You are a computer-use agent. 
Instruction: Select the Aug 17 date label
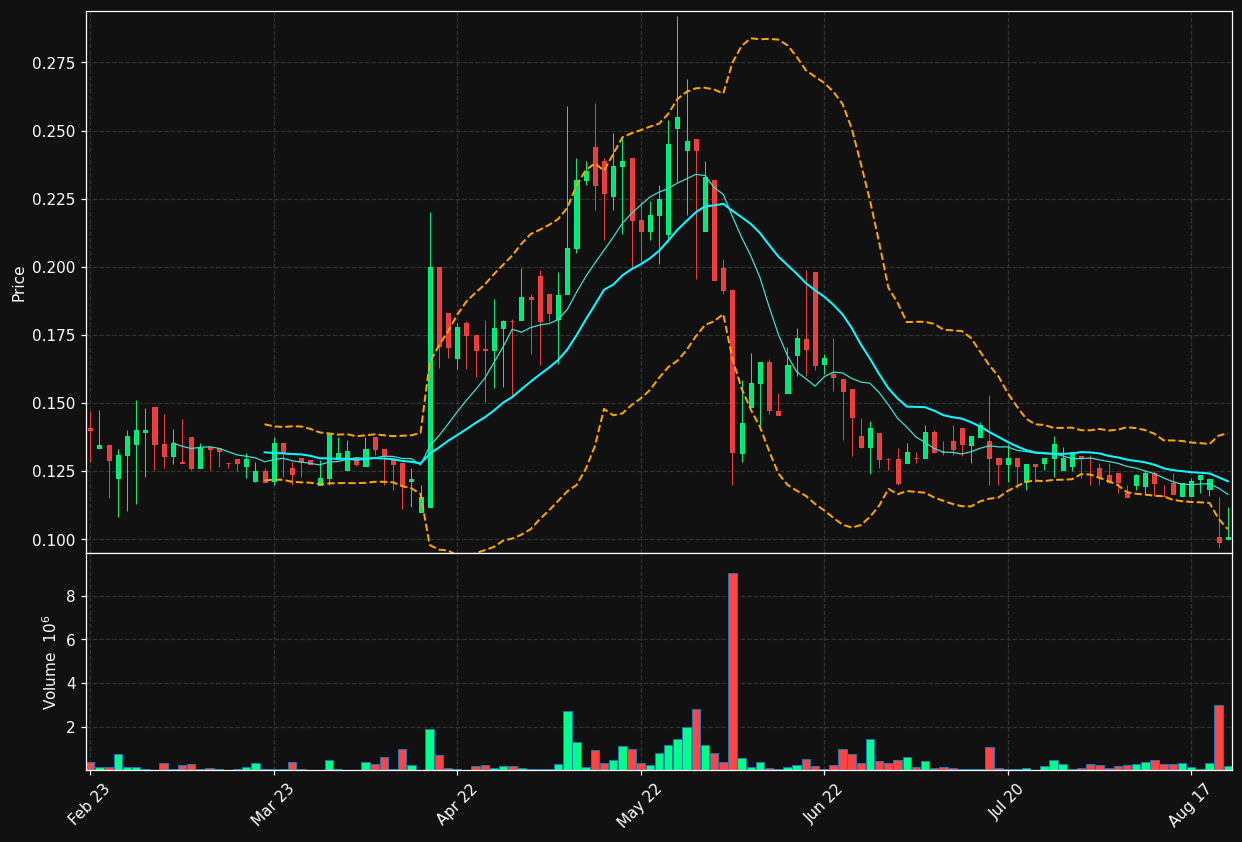[1190, 803]
